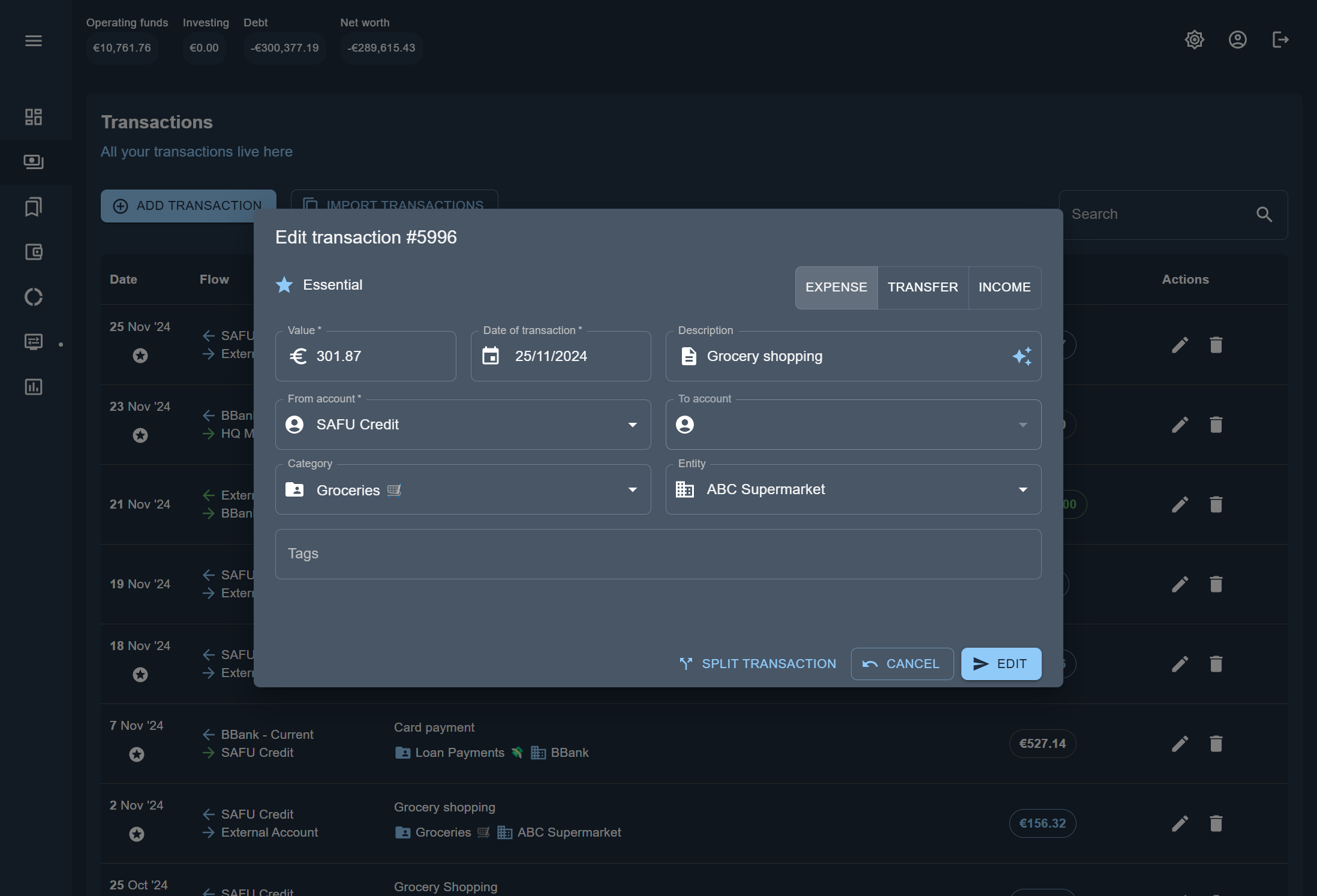Click the calendar icon in date field

tap(491, 356)
